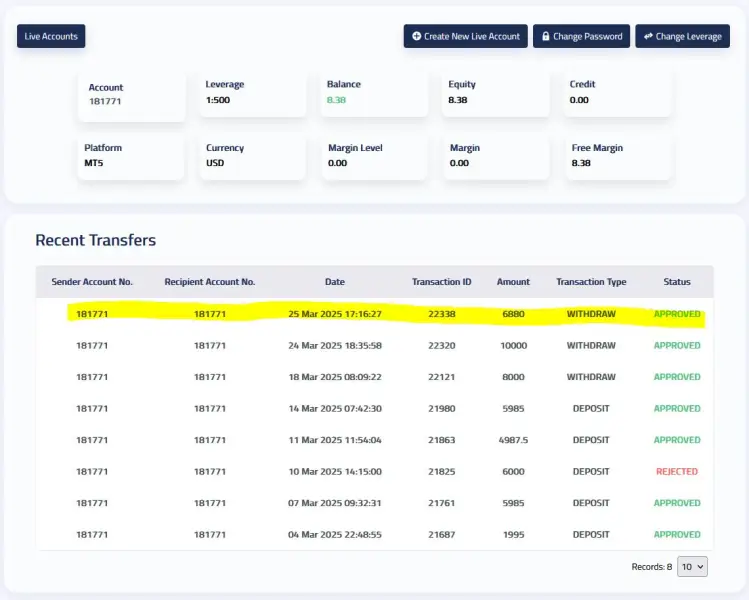Click the Account card showing 181771

(x=131, y=95)
